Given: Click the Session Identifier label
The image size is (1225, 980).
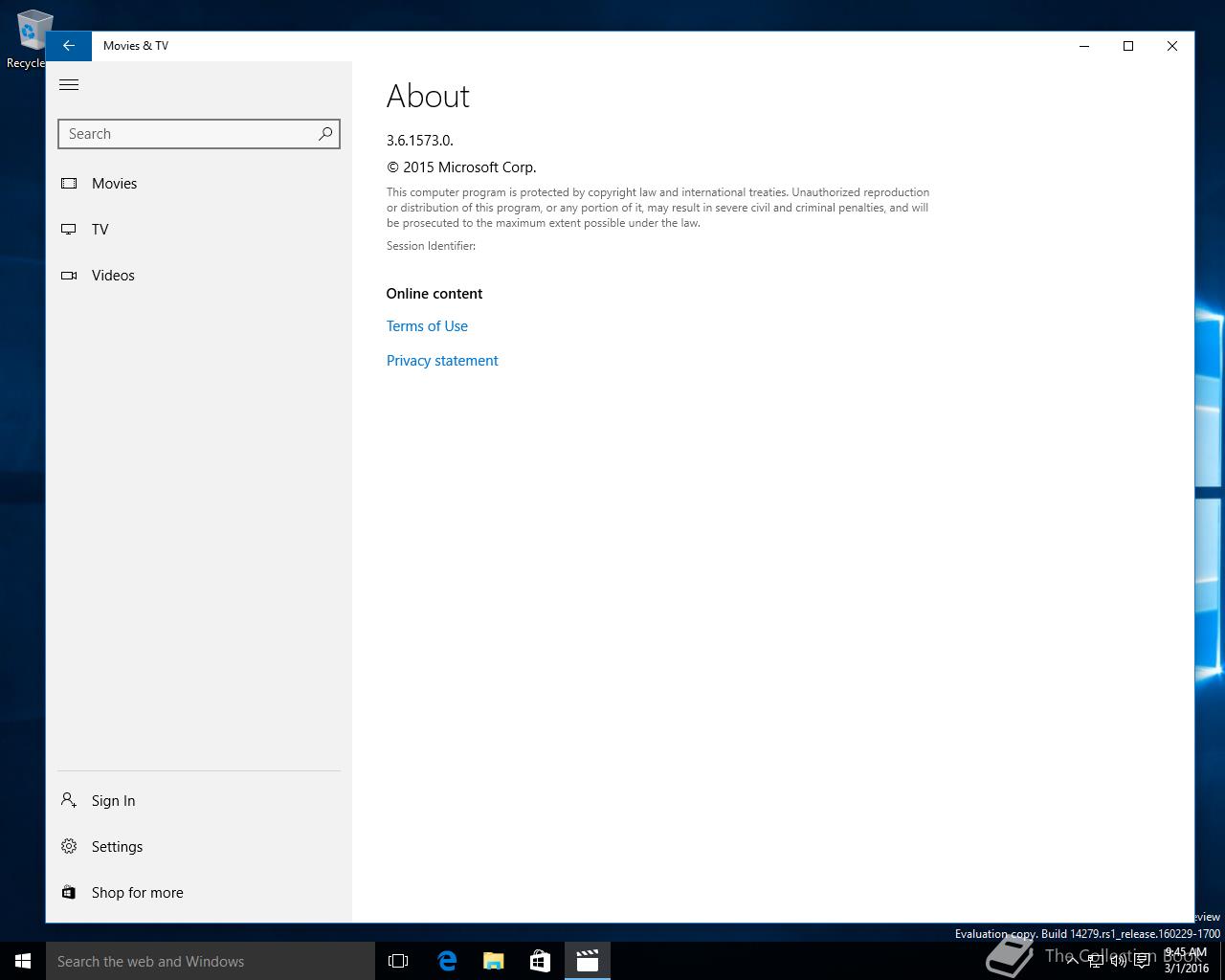Looking at the screenshot, I should point(431,246).
